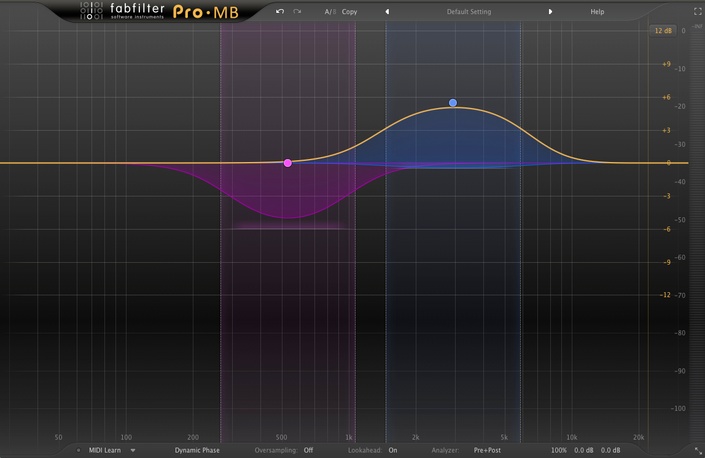Viewport: 705px width, 458px height.
Task: Click the '50' frequency axis label
Action: (x=58, y=437)
